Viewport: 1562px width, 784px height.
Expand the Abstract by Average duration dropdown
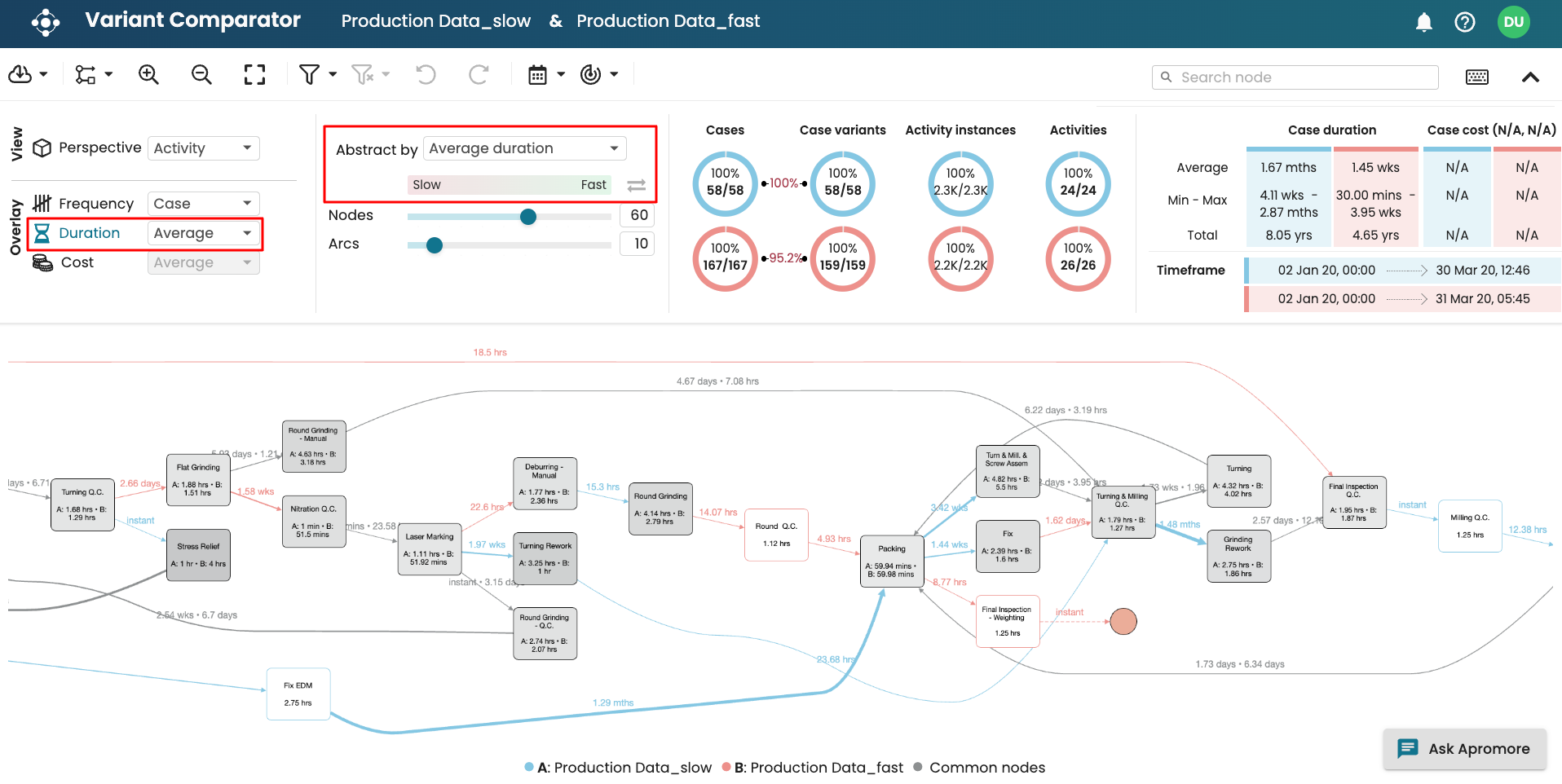[524, 148]
